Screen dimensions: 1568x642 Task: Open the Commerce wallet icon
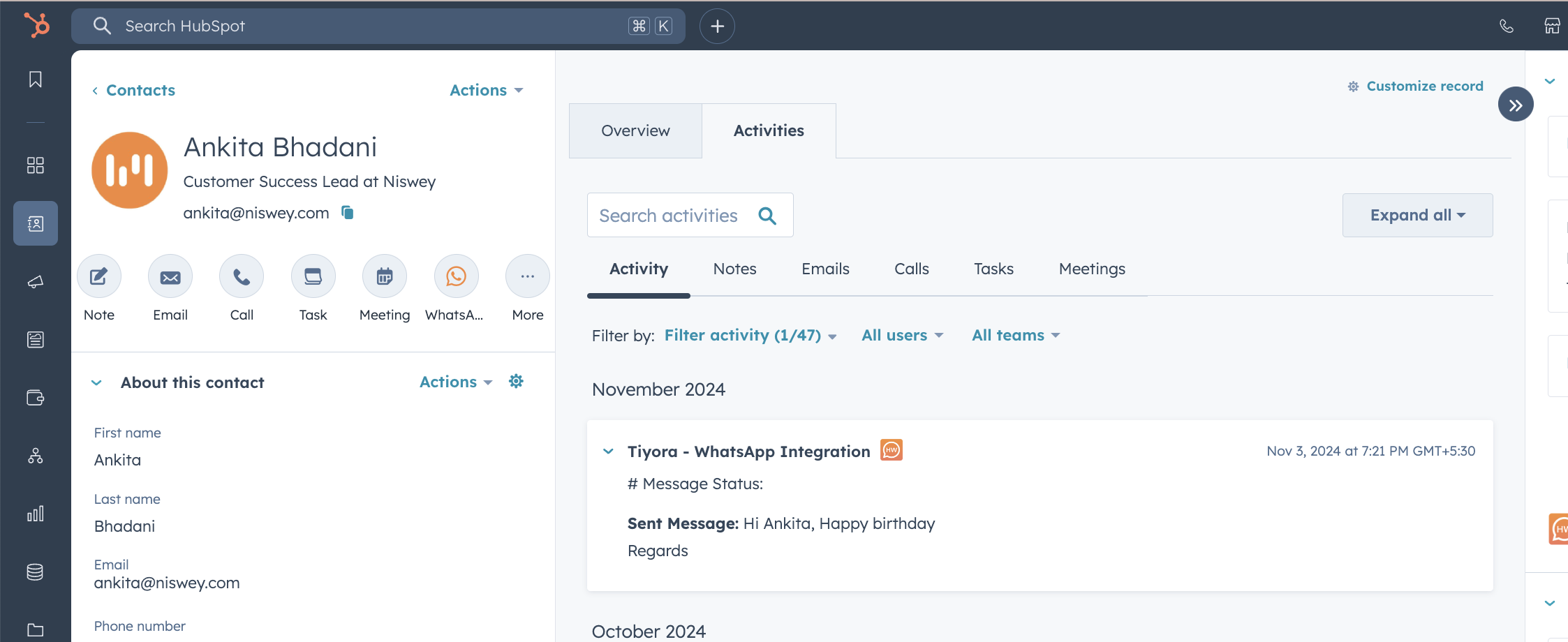coord(35,398)
